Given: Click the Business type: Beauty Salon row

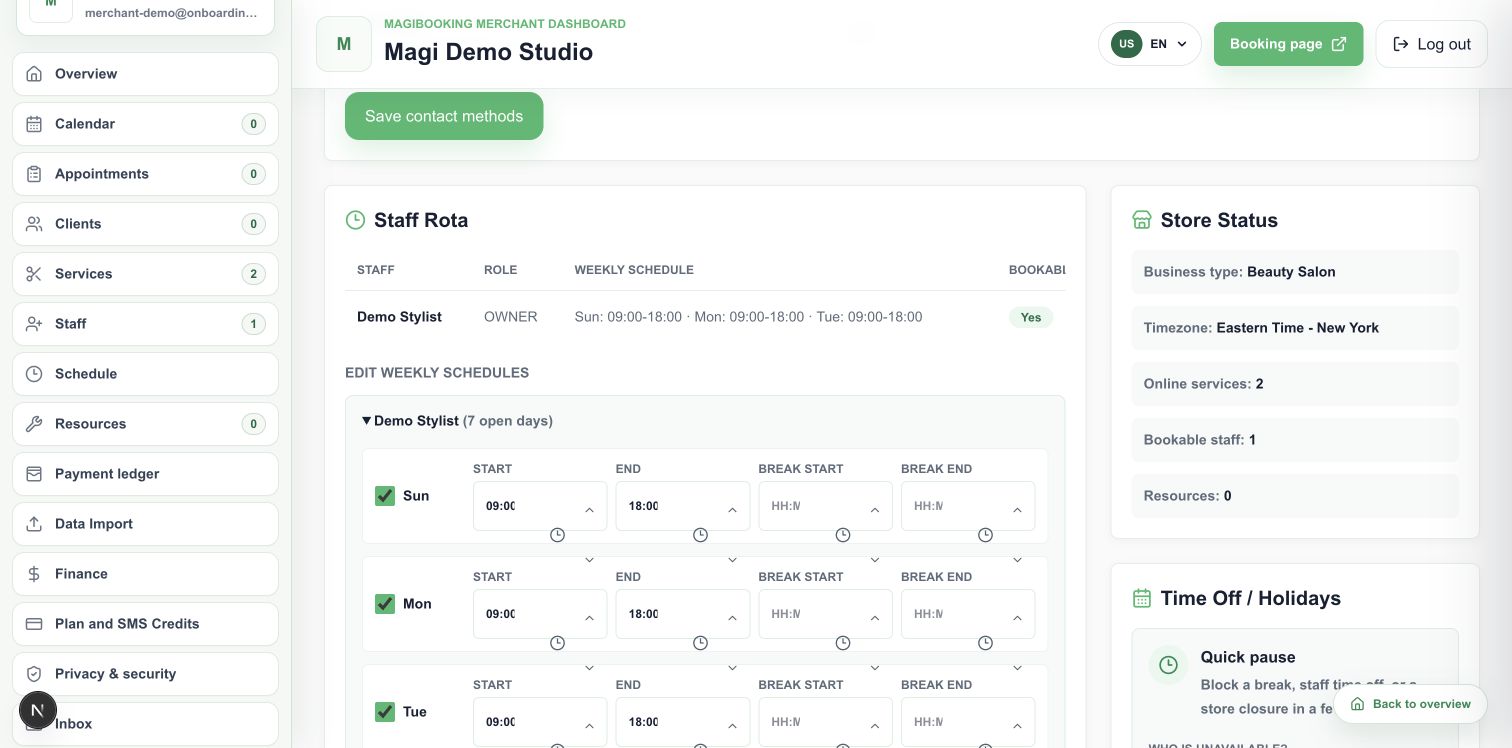Looking at the screenshot, I should tap(1295, 272).
